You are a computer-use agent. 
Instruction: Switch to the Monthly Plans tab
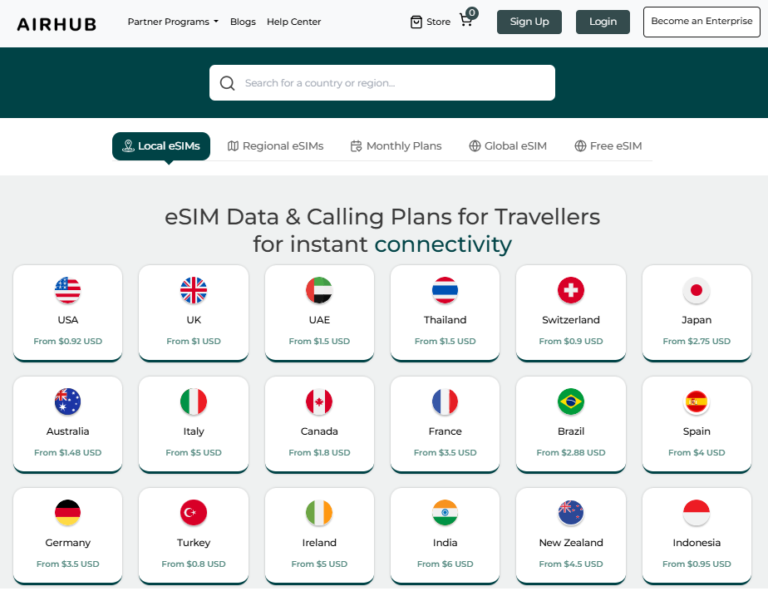click(396, 146)
